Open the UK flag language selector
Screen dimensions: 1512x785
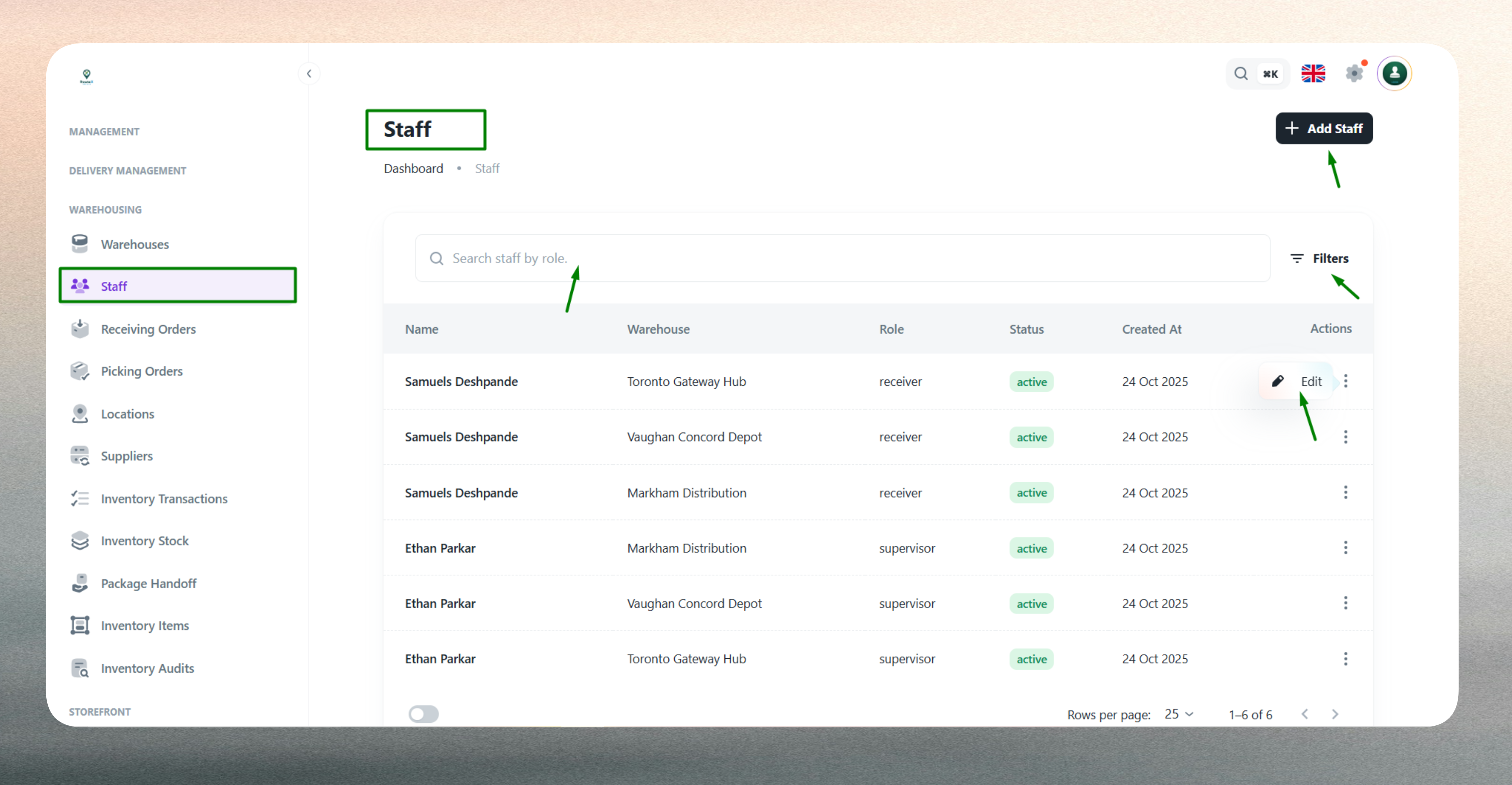pyautogui.click(x=1313, y=73)
